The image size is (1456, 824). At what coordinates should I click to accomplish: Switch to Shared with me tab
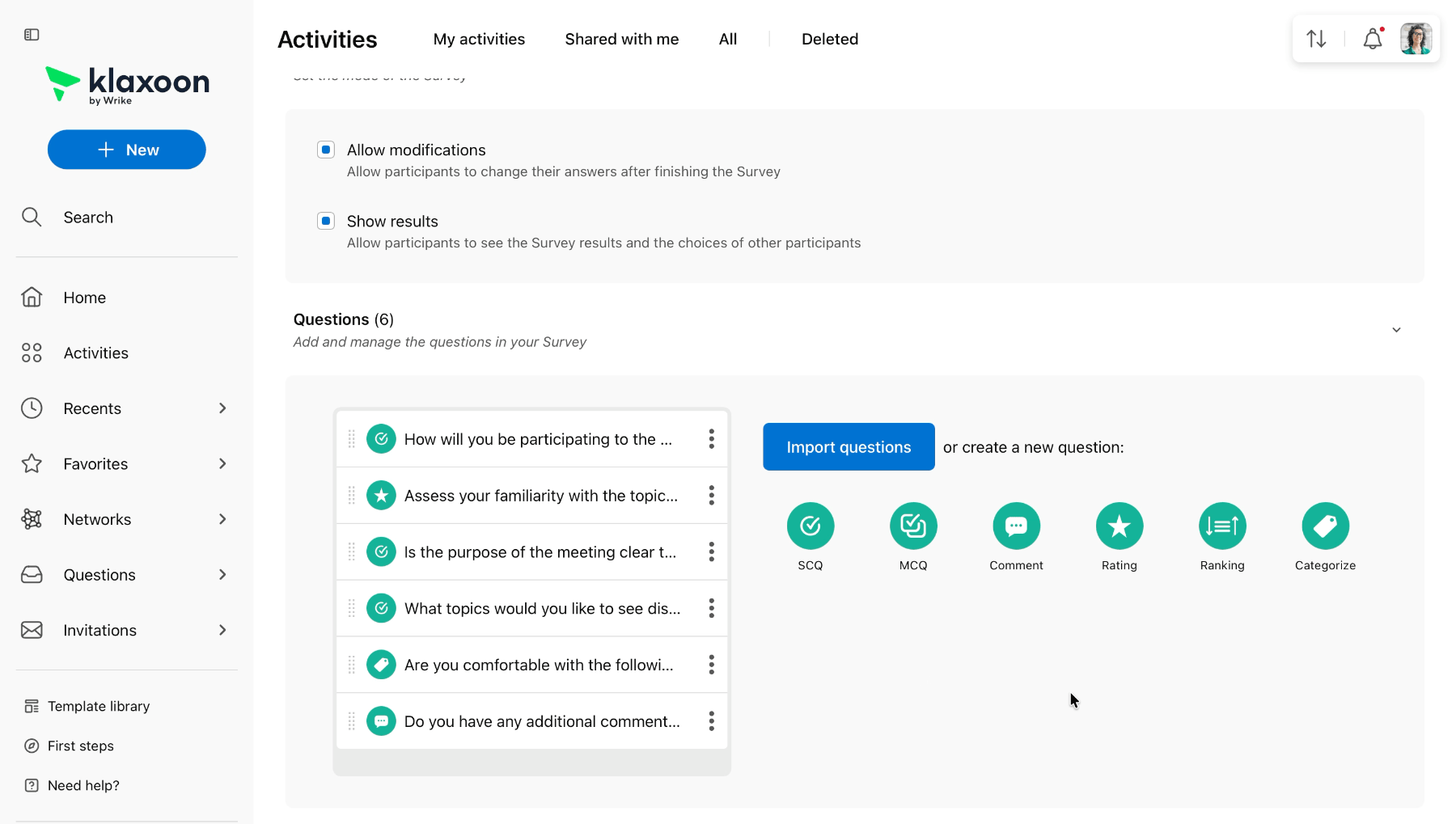point(621,39)
